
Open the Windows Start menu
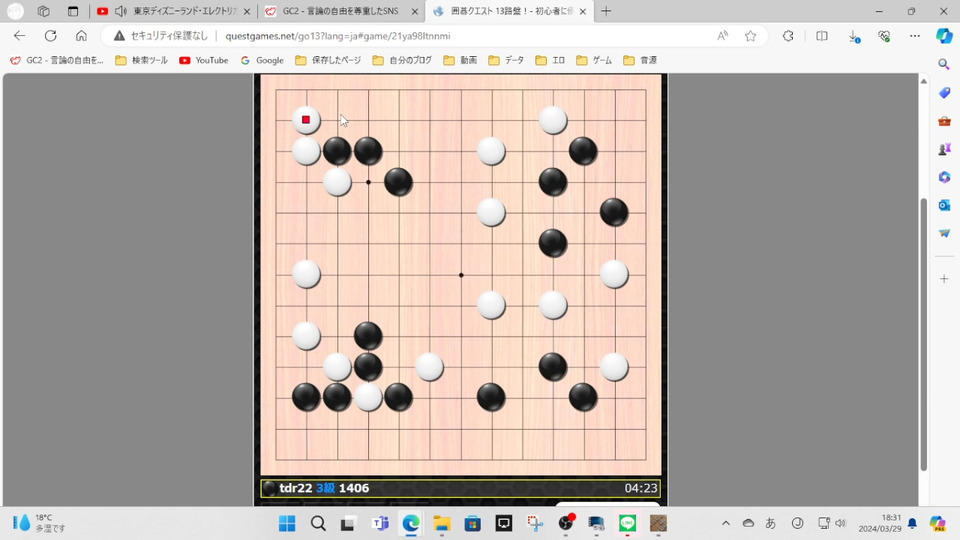pos(287,523)
